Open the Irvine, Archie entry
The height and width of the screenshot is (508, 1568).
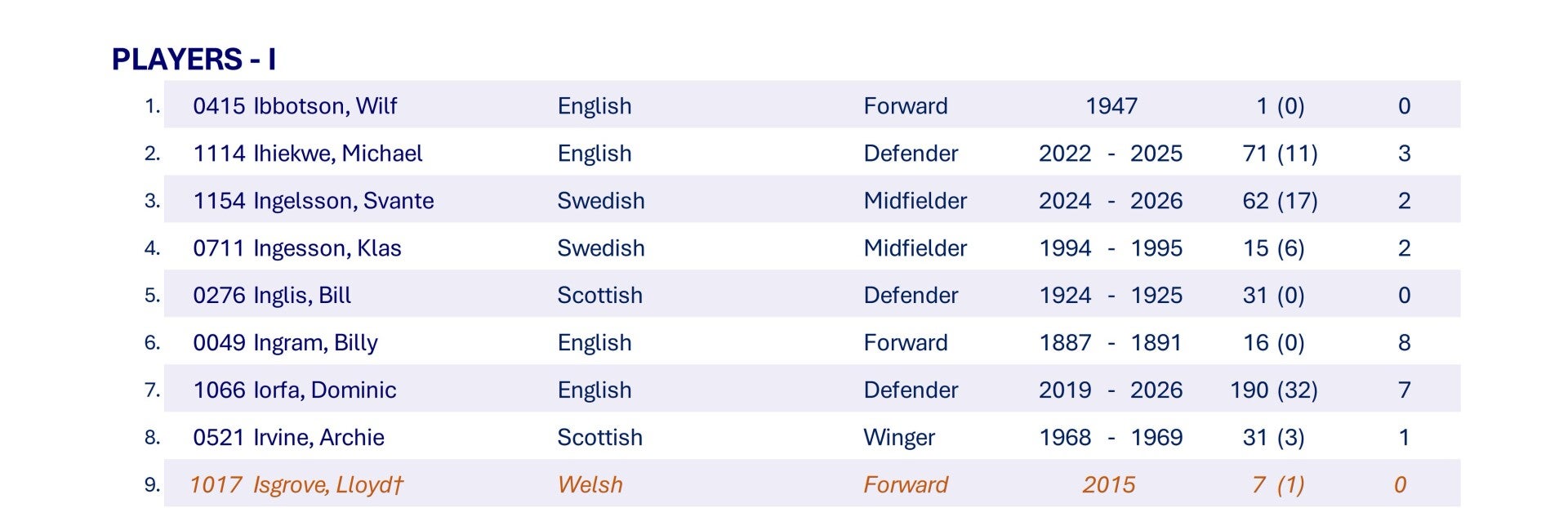[x=318, y=438]
